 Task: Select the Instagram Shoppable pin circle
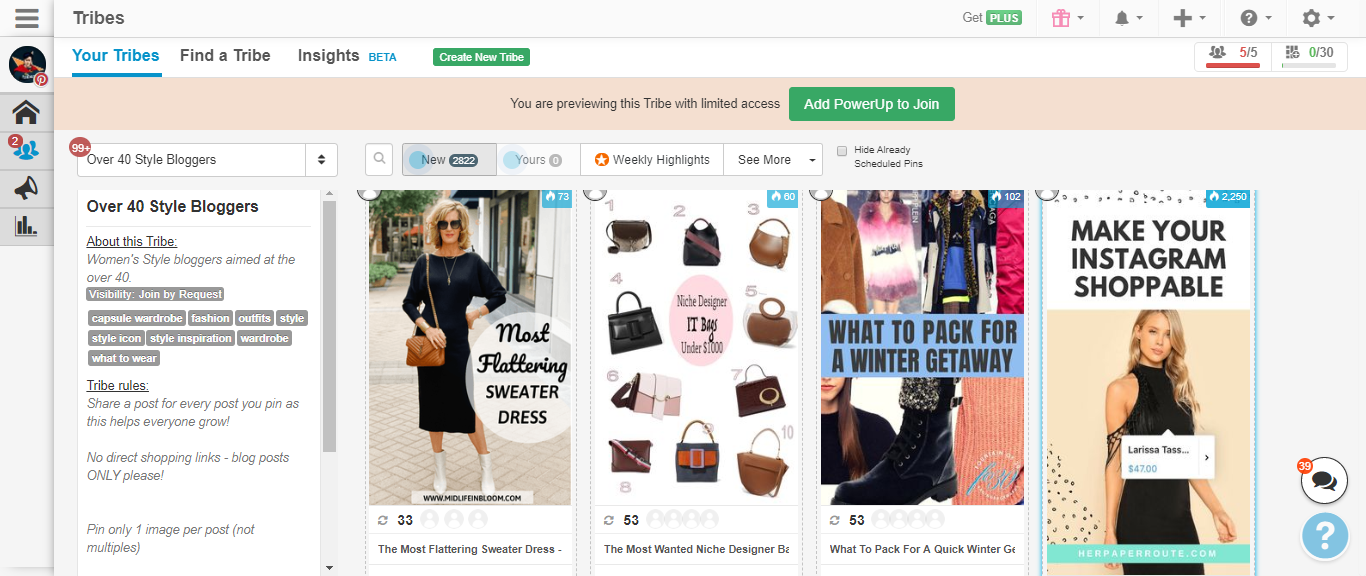click(x=1046, y=191)
